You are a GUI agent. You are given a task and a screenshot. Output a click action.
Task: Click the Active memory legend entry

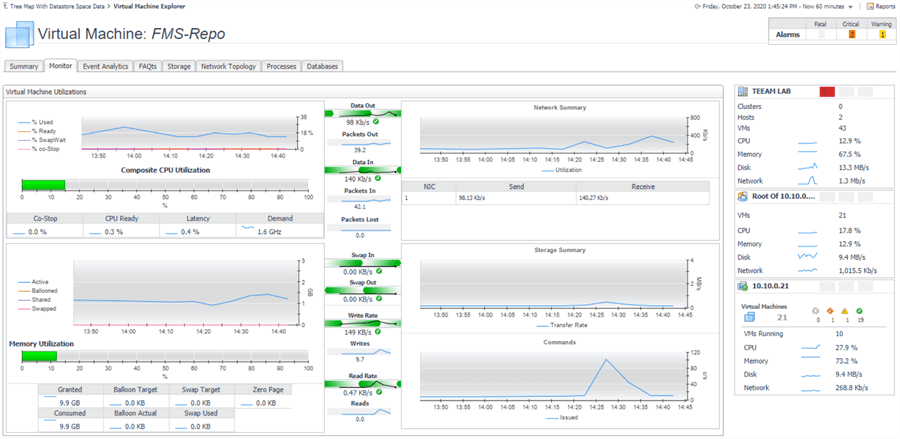pyautogui.click(x=33, y=282)
